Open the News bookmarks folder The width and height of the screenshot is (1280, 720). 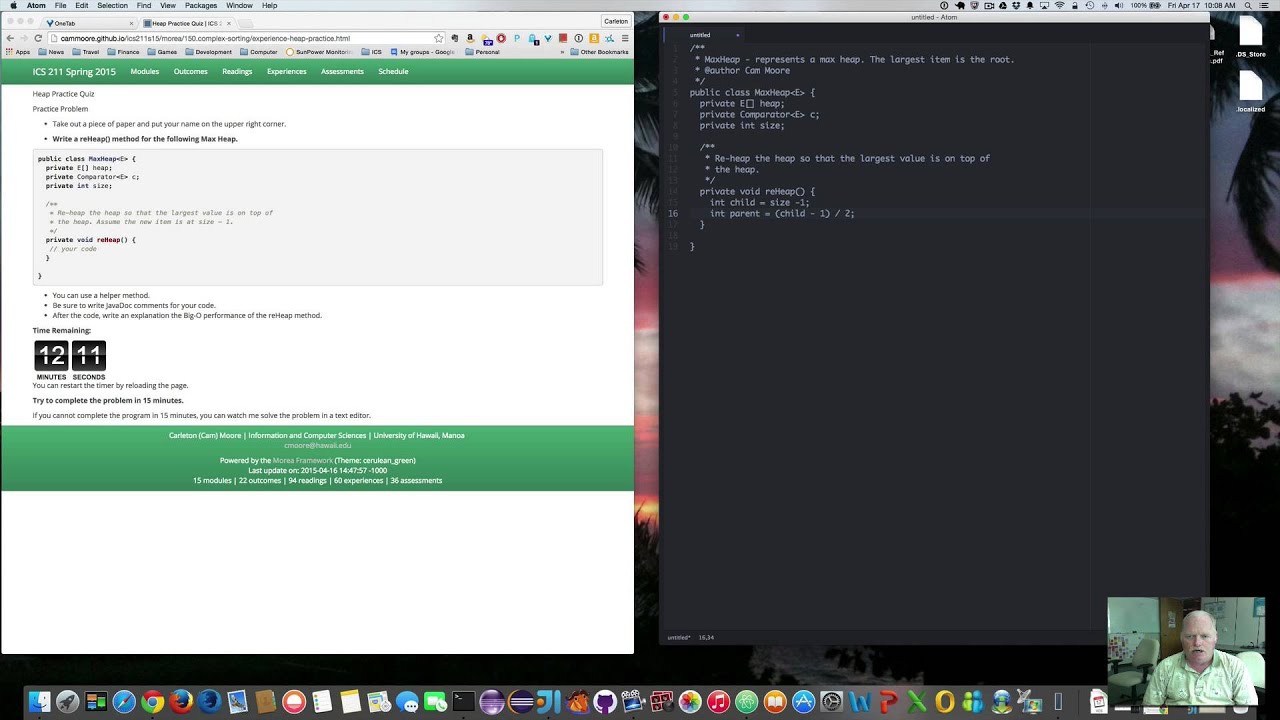coord(50,52)
